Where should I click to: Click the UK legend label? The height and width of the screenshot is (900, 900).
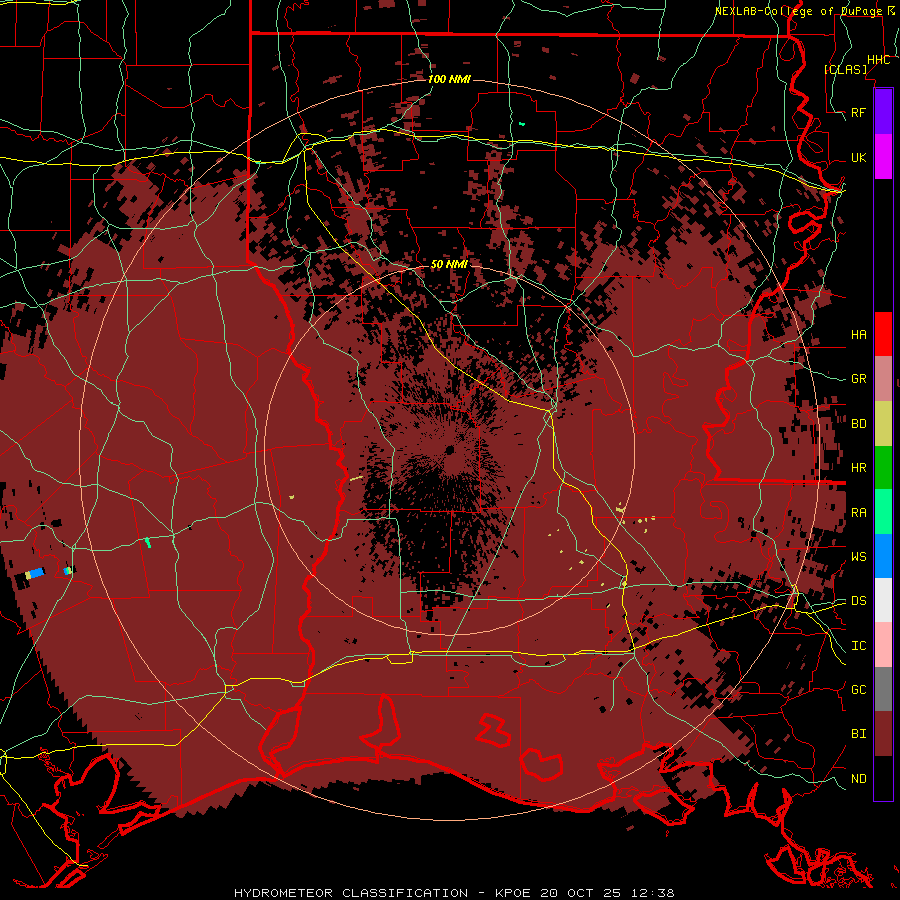[x=858, y=157]
